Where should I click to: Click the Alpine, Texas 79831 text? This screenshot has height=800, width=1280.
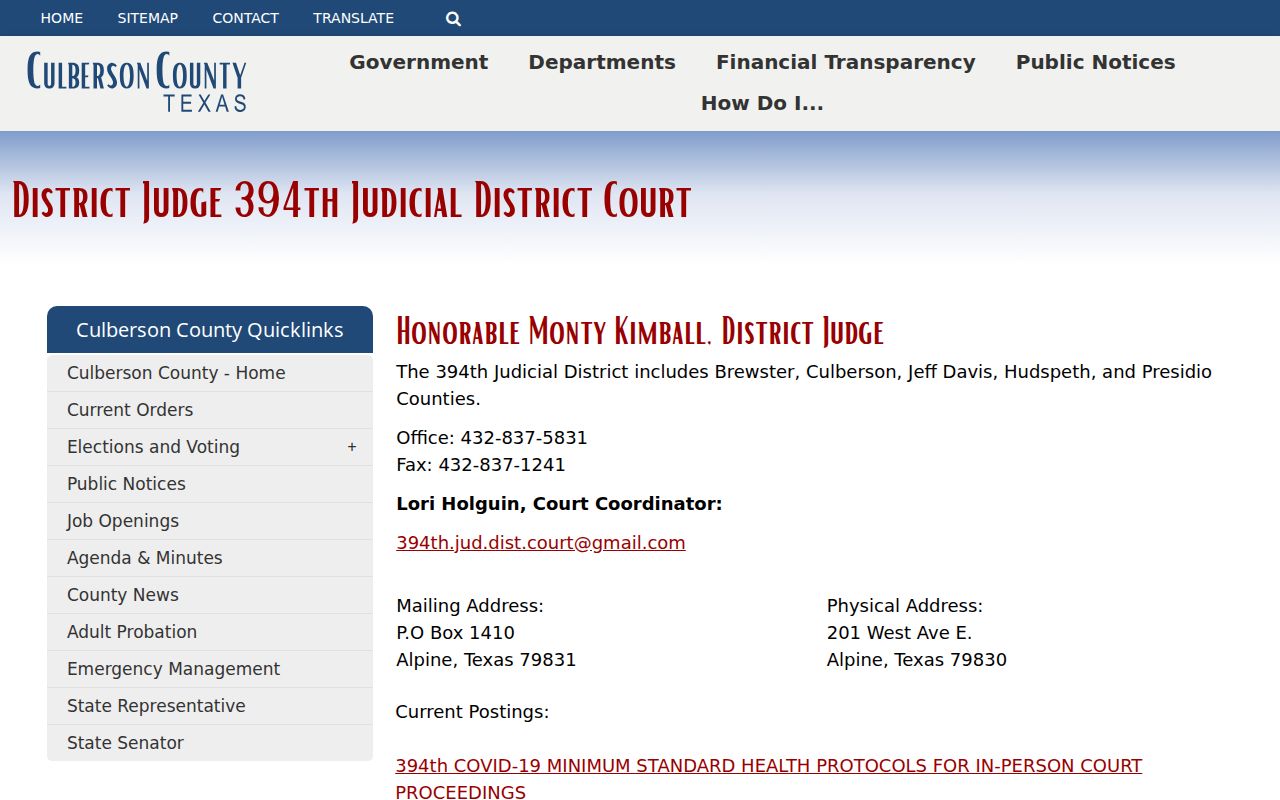[486, 660]
